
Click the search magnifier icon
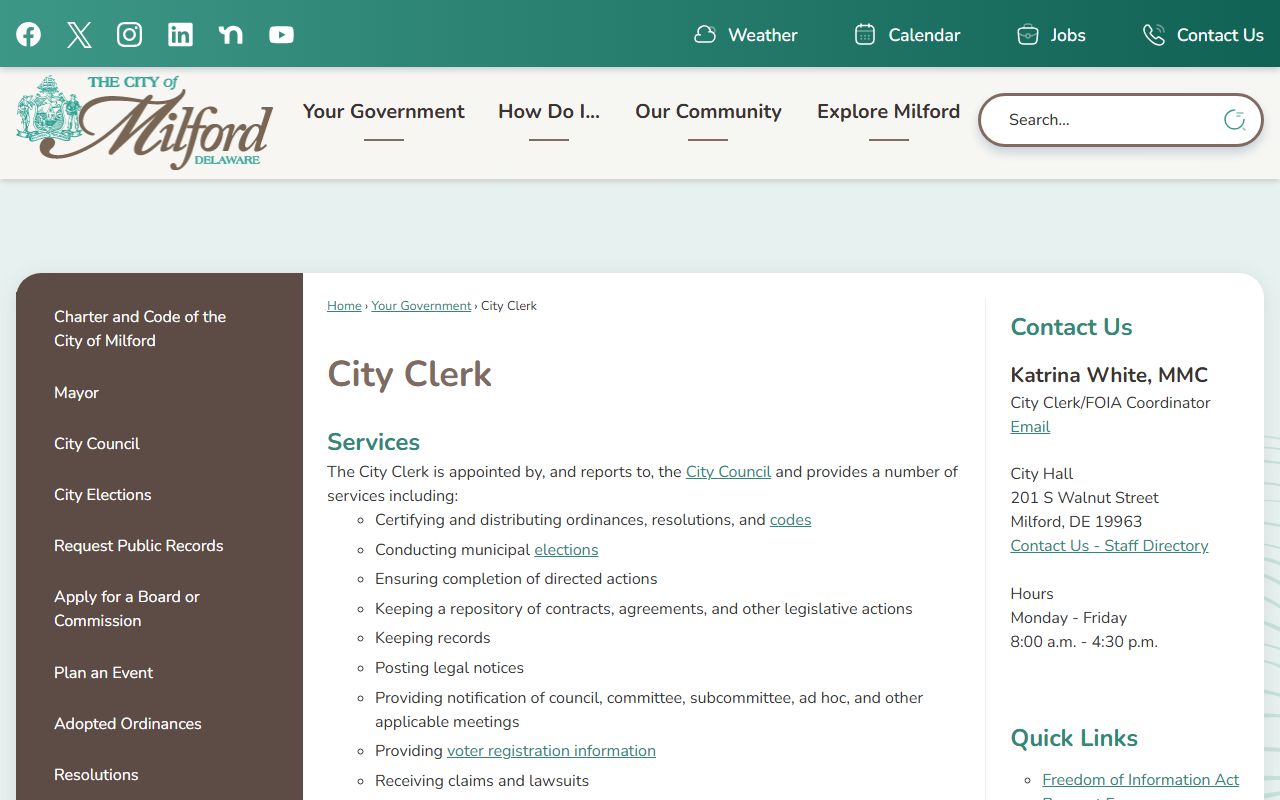pyautogui.click(x=1235, y=120)
